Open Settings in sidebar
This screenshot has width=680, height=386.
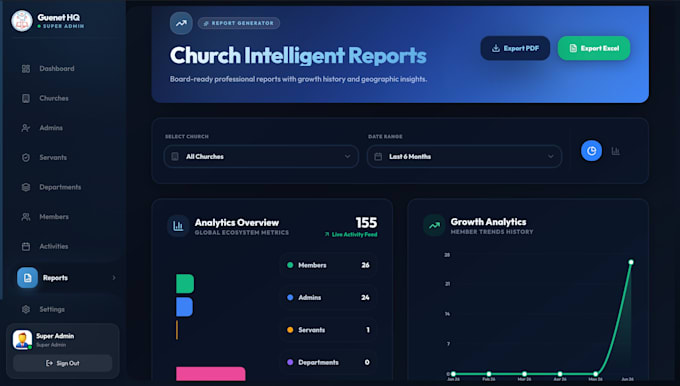point(52,309)
